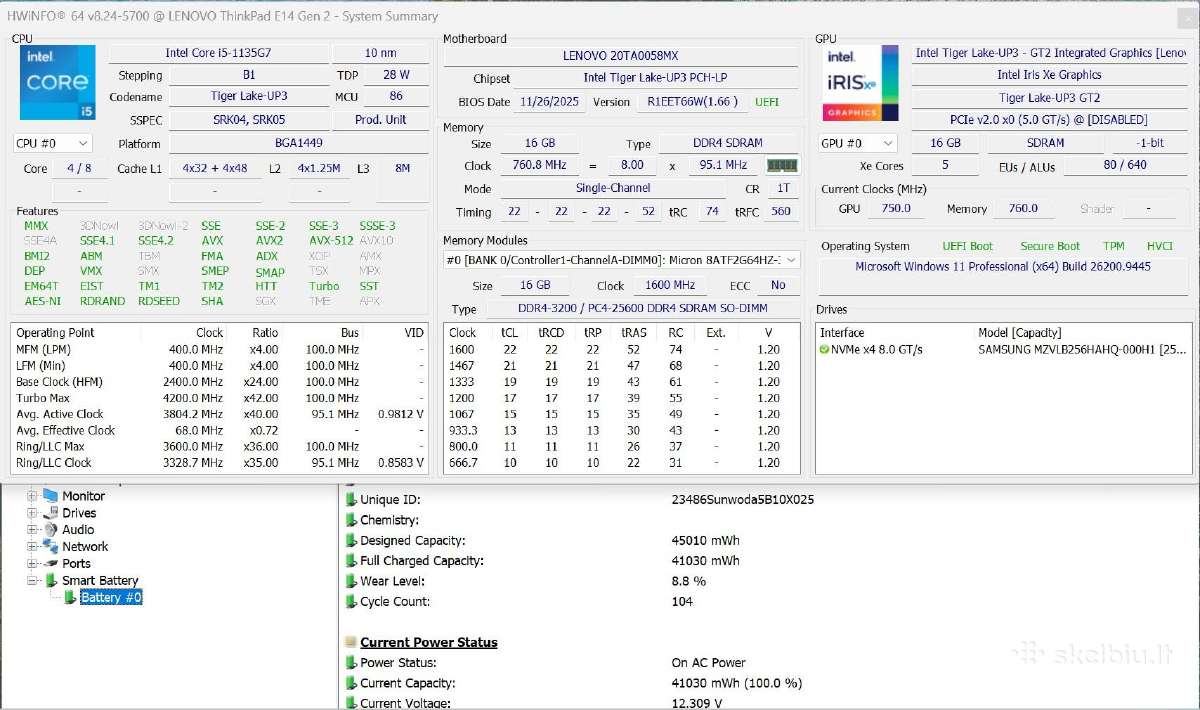The image size is (1200, 710).
Task: Click the battery icon next to Full Charged Capacity
Action: coord(351,561)
